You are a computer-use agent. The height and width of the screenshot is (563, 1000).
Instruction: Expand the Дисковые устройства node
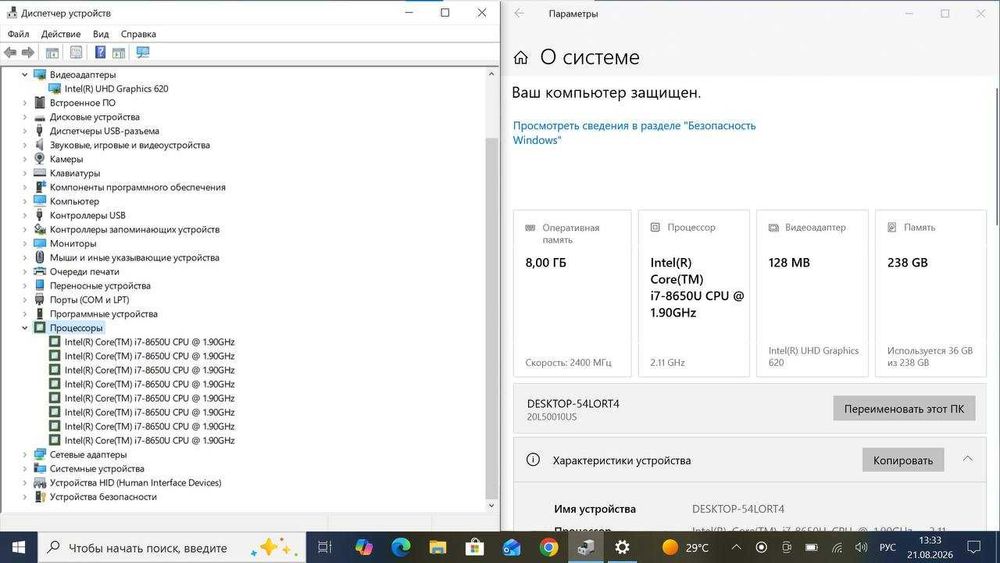[x=25, y=117]
